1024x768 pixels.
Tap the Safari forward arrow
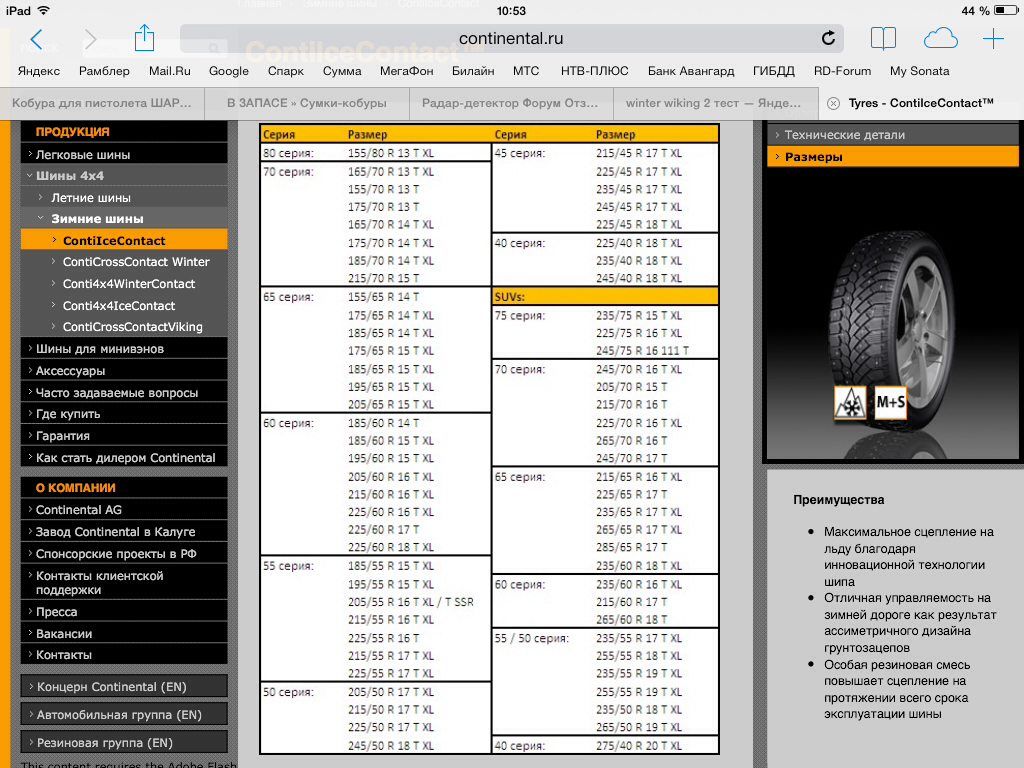91,39
